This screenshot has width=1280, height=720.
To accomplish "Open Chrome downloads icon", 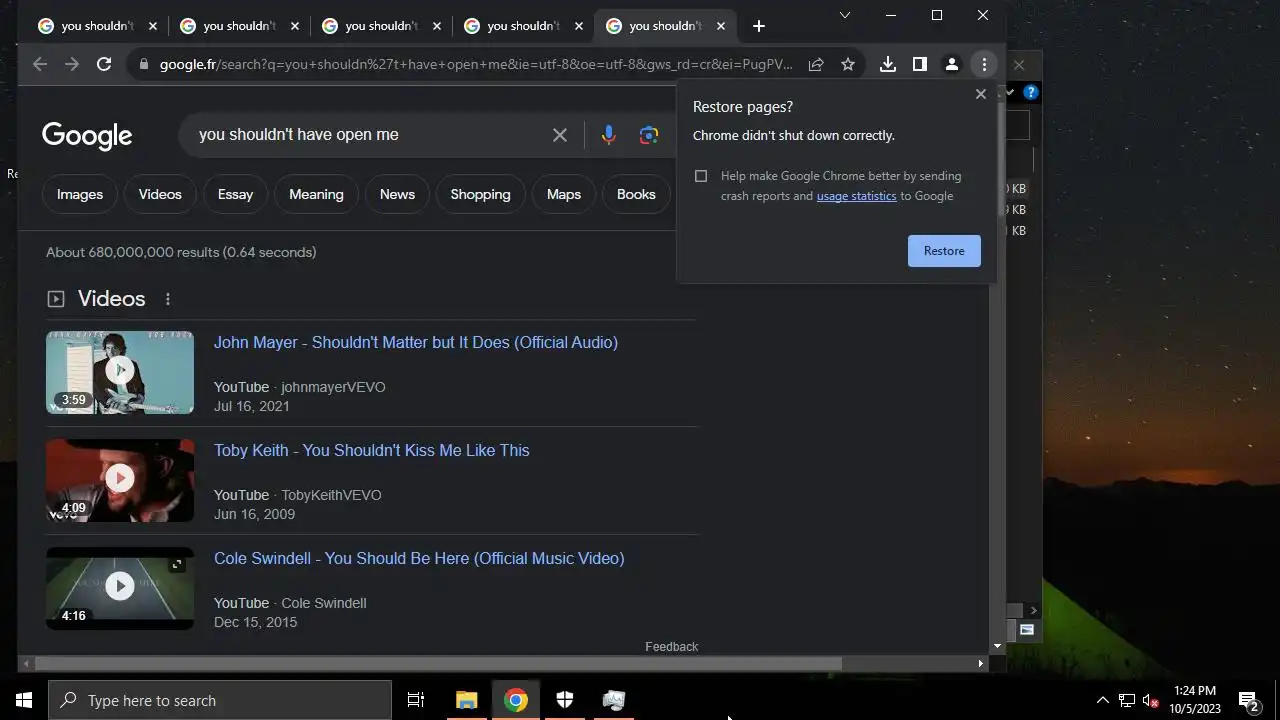I will pos(887,64).
